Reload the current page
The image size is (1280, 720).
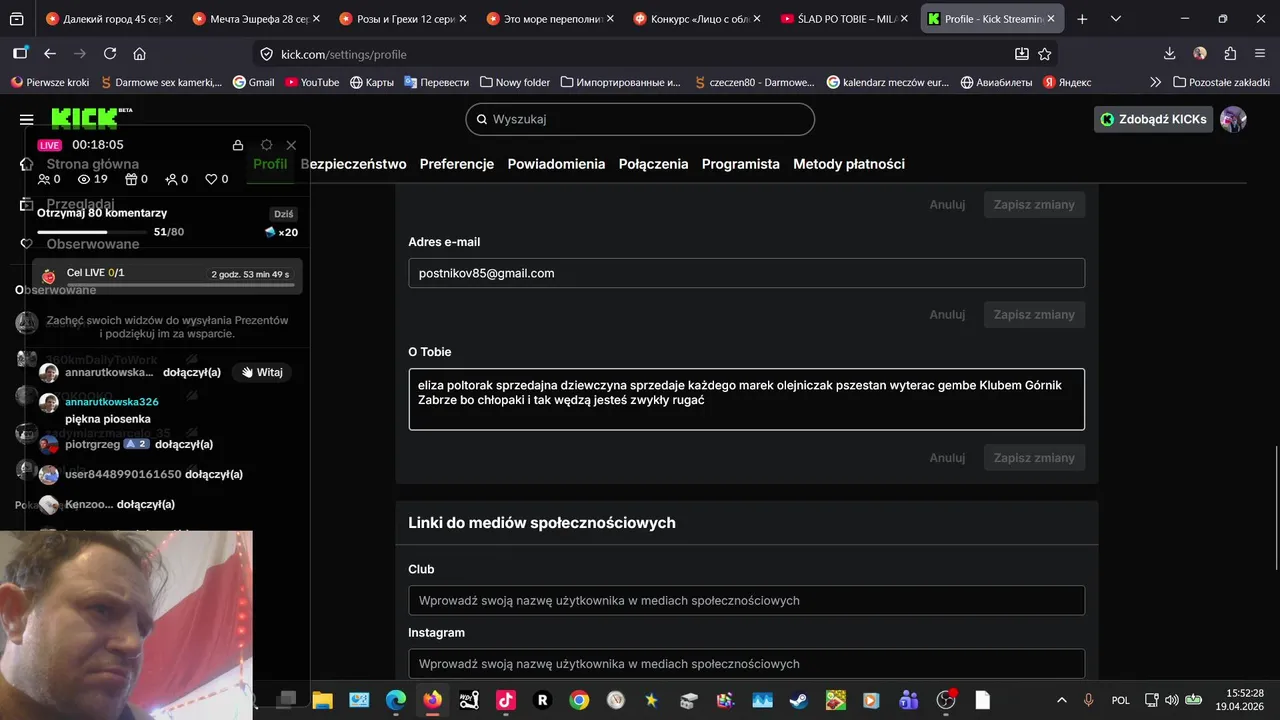pos(110,54)
